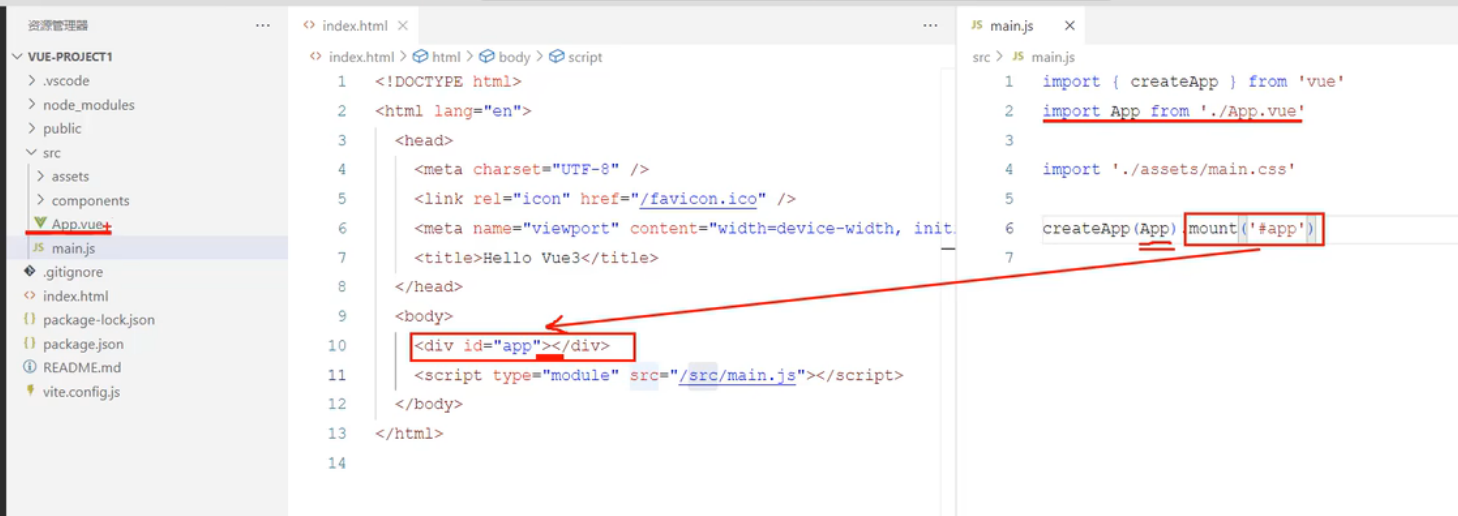Follow the /src/main.js link in script tag
Screen dimensions: 1458x516
pos(737,375)
